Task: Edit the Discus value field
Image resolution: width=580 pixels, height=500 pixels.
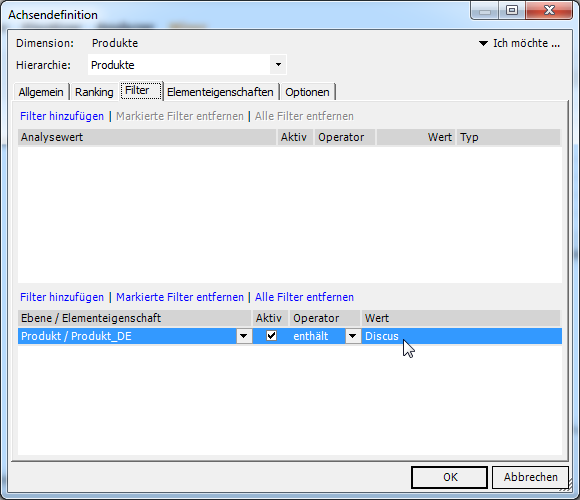Action: click(462, 336)
